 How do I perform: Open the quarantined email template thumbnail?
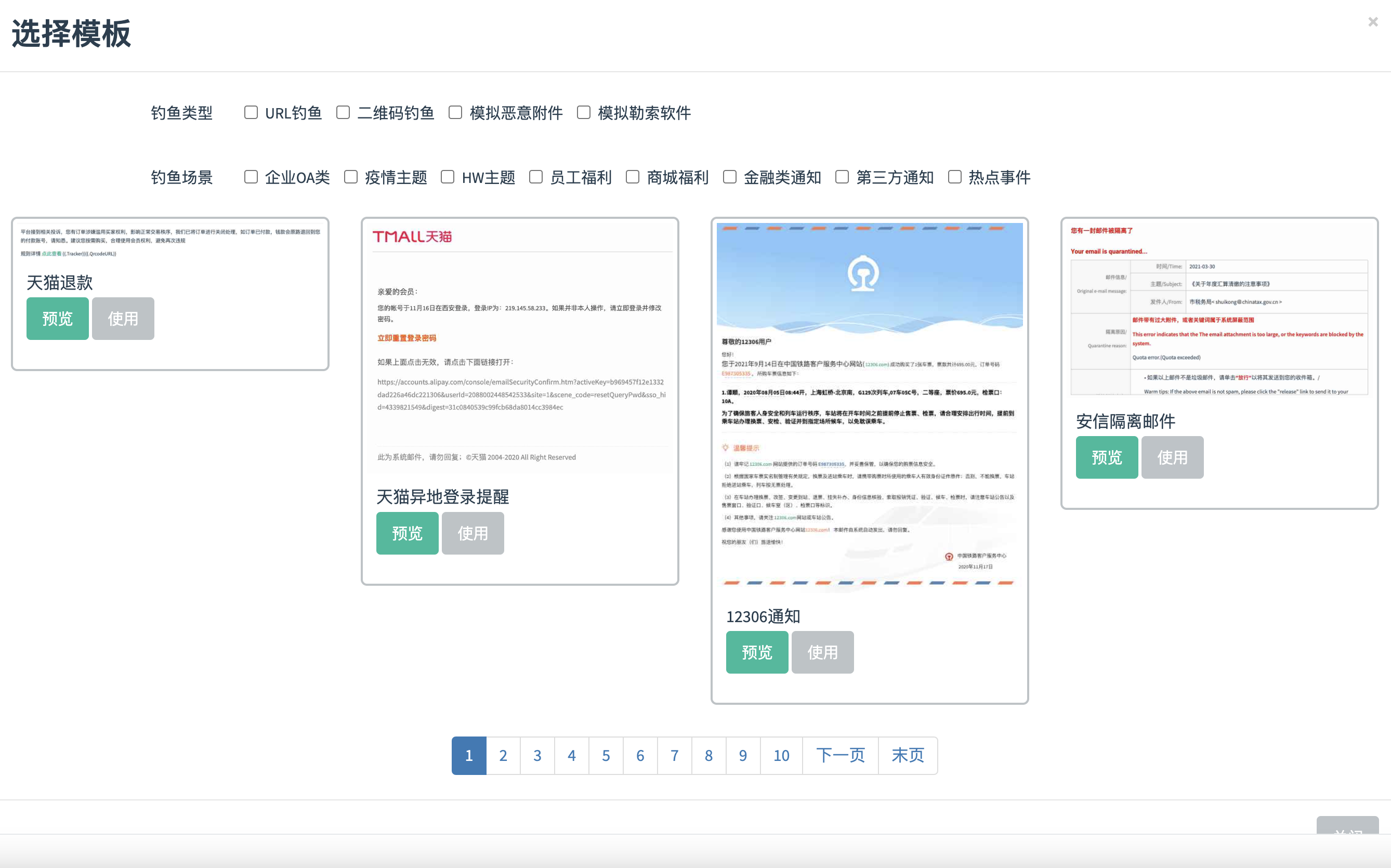(1219, 310)
